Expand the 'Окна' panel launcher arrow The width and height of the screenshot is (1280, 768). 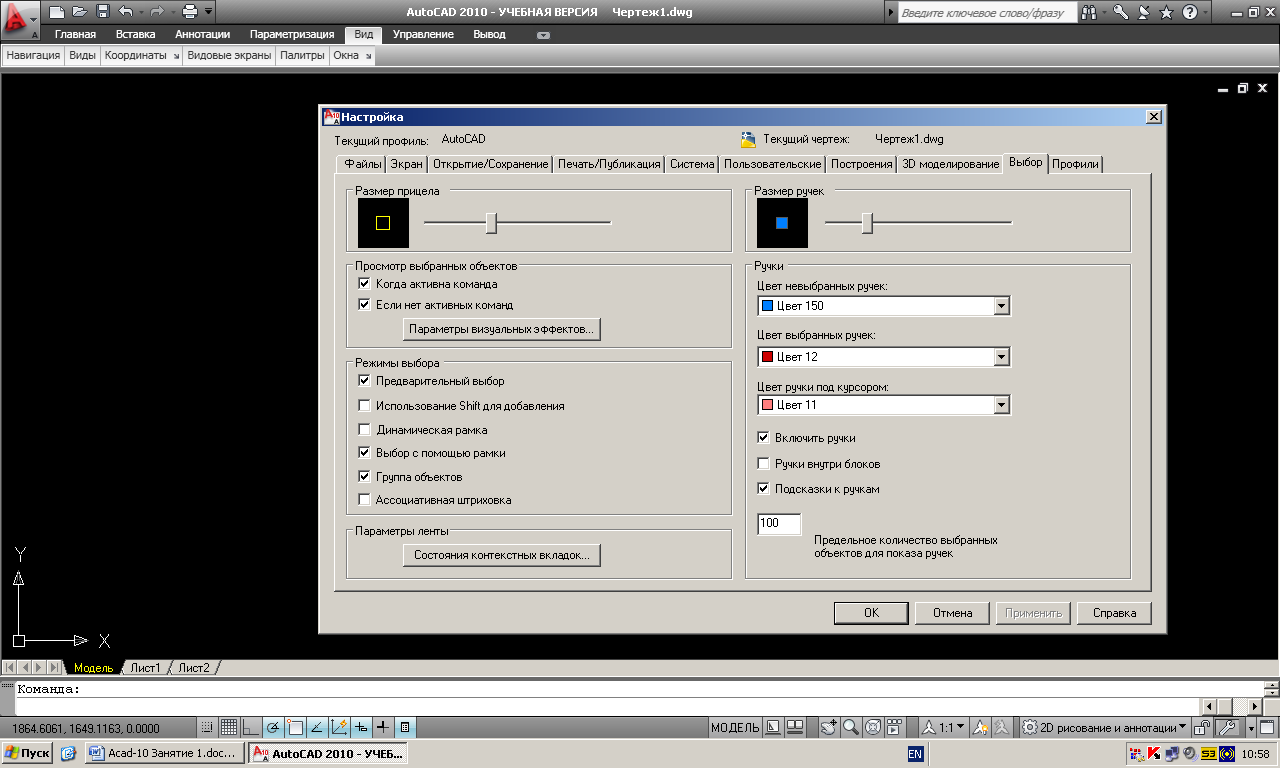pos(368,56)
